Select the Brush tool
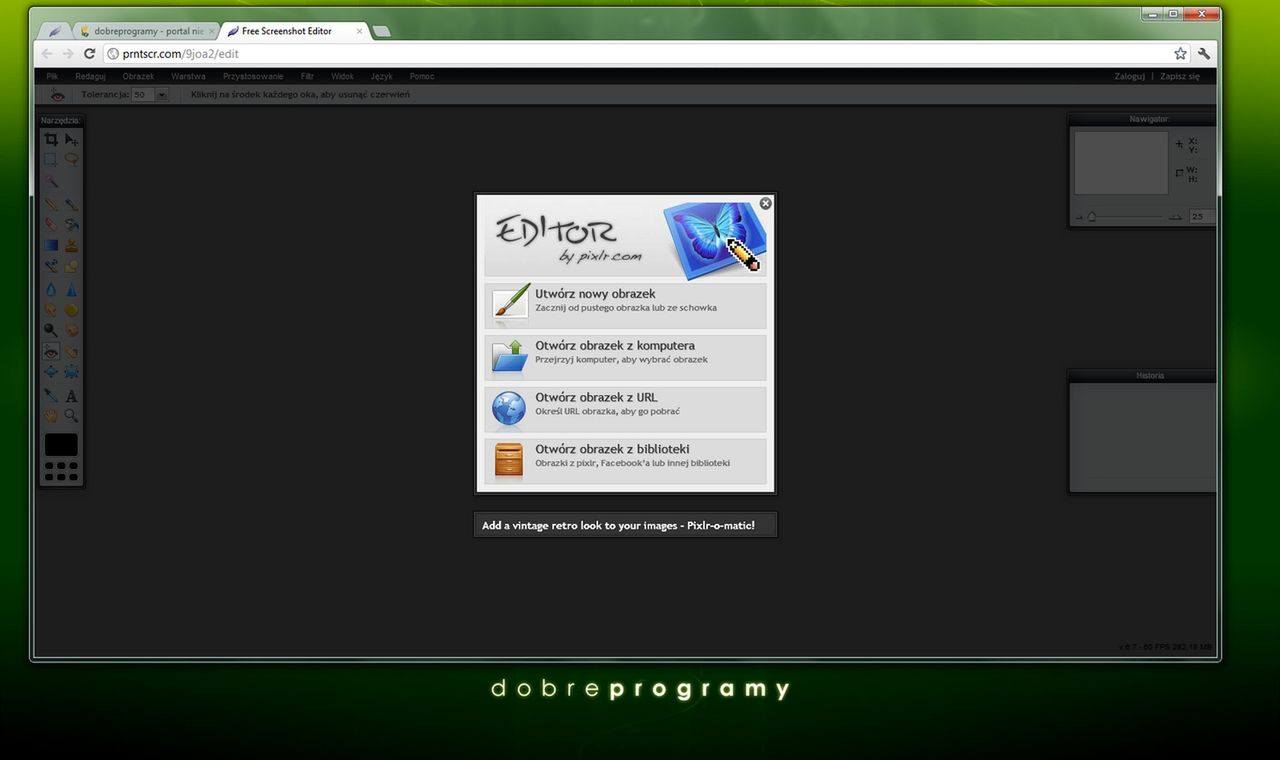The image size is (1280, 760). (x=71, y=203)
